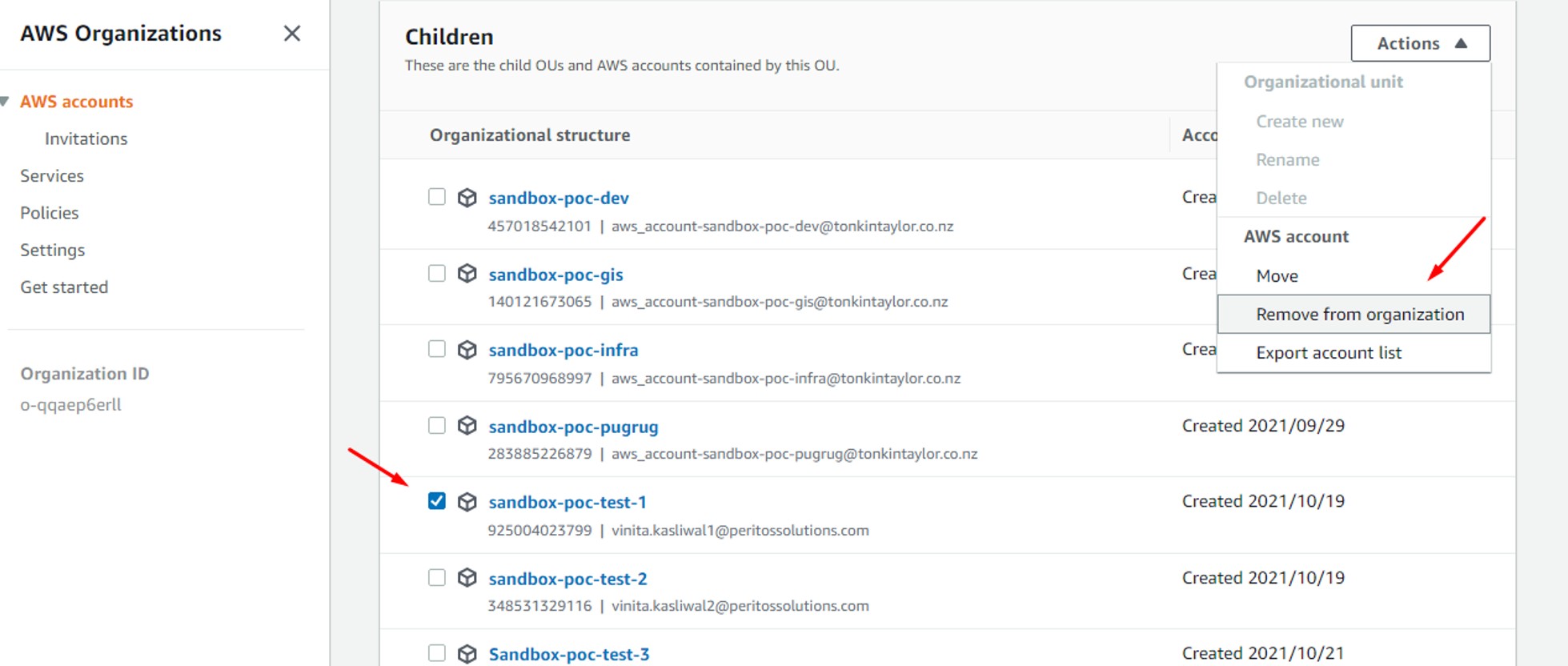
Task: Click Created 2021/10/19 date for test-2
Action: click(1263, 578)
